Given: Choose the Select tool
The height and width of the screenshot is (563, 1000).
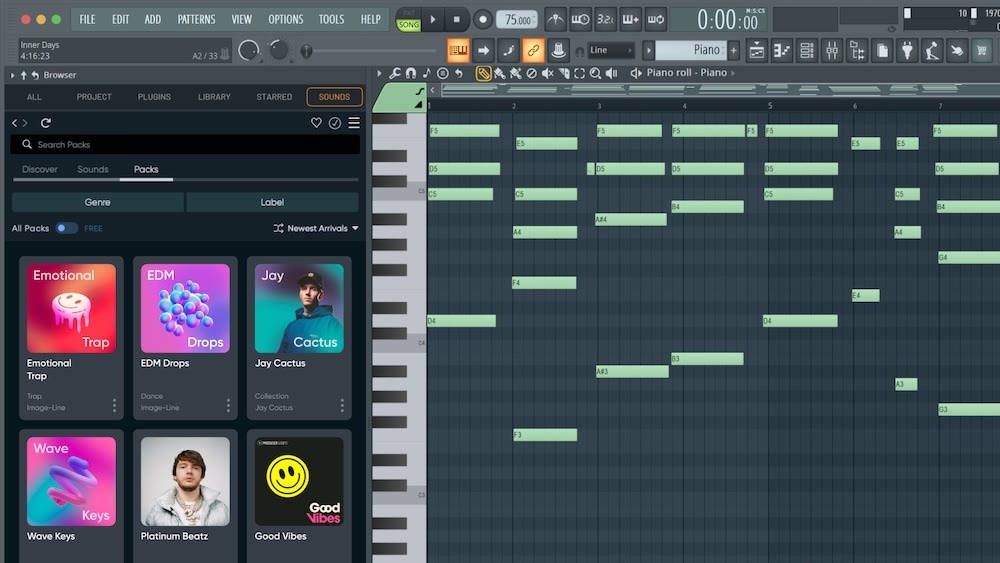Looking at the screenshot, I should [579, 73].
